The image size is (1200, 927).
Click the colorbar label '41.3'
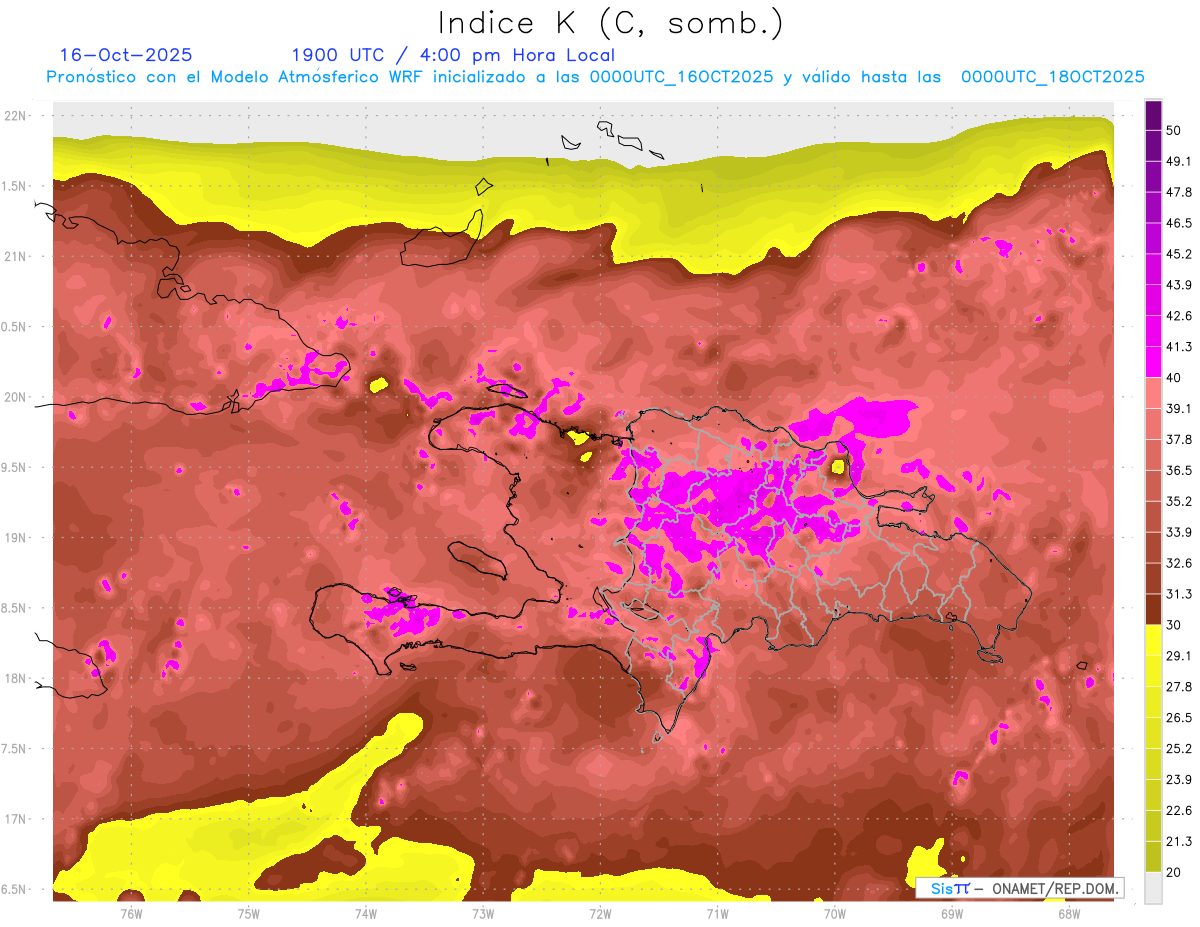point(1179,347)
